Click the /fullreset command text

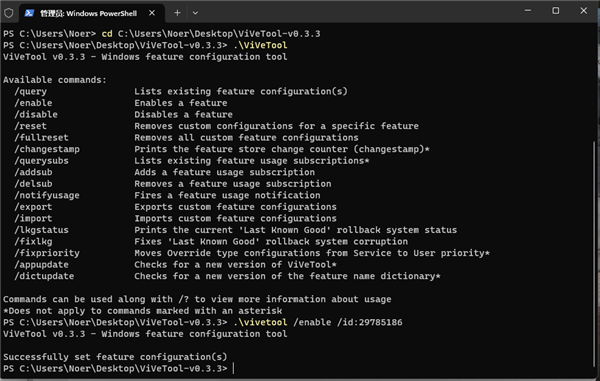point(41,137)
